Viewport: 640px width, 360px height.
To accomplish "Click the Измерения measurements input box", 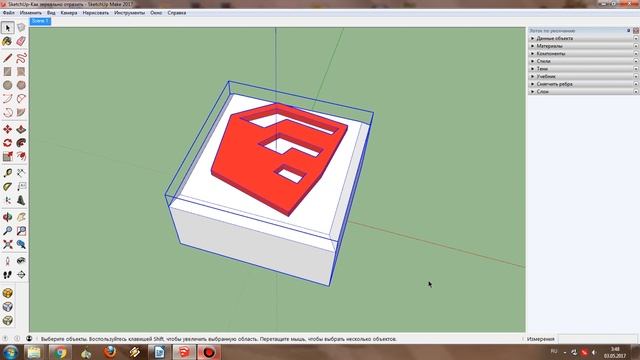I will tap(597, 339).
